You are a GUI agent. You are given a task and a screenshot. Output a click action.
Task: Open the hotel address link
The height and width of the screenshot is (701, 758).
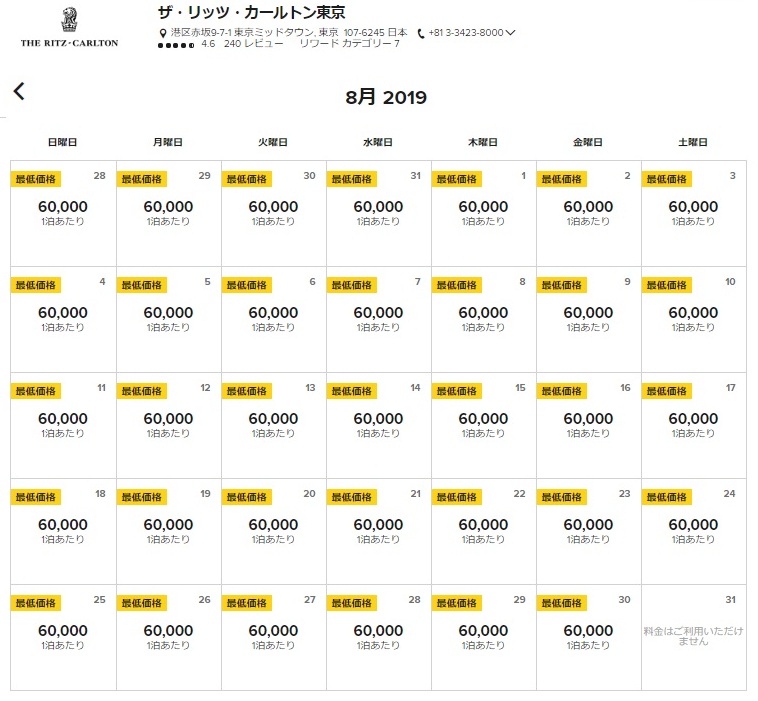(289, 32)
